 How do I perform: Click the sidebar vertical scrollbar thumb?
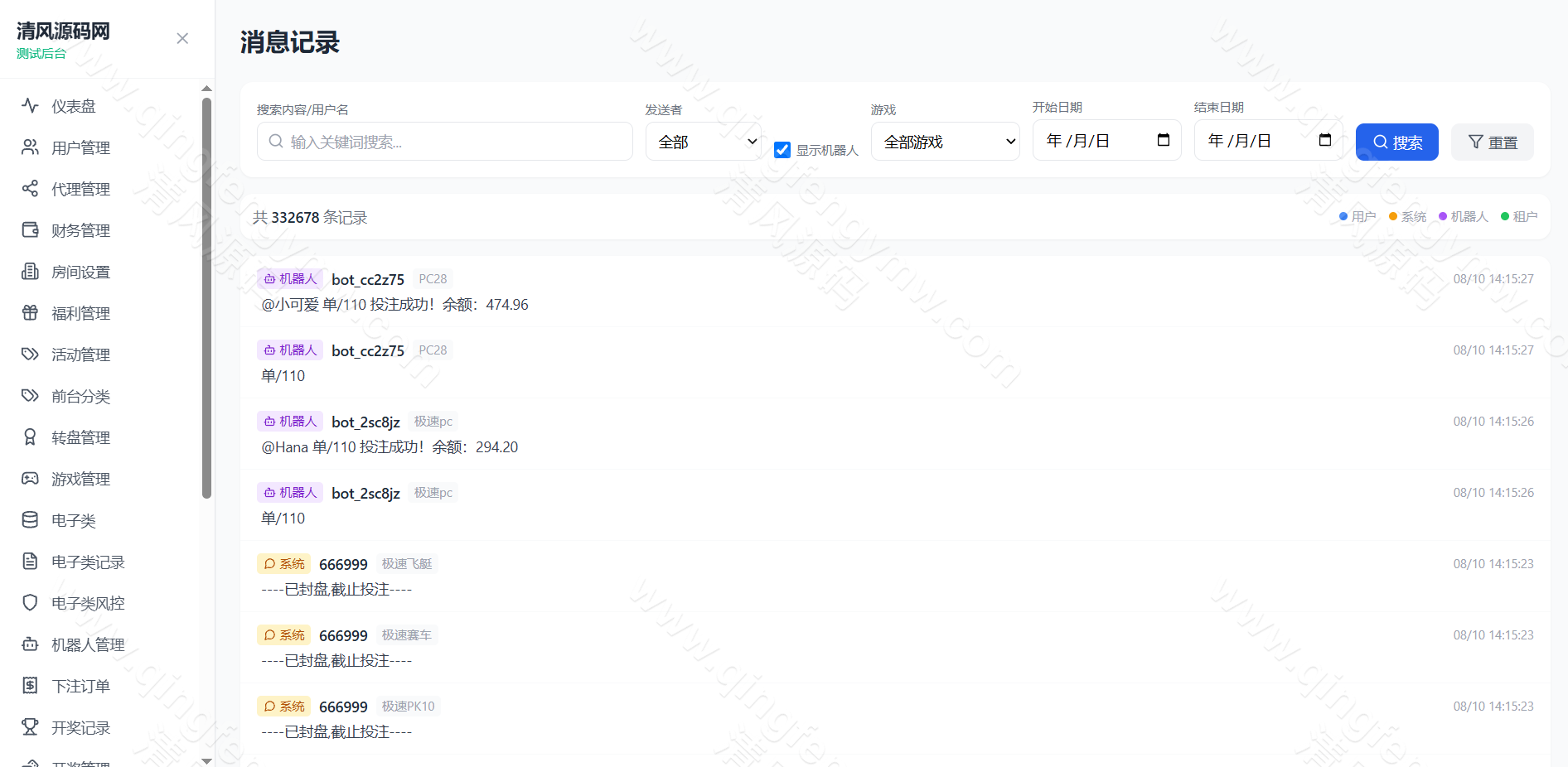[x=207, y=298]
